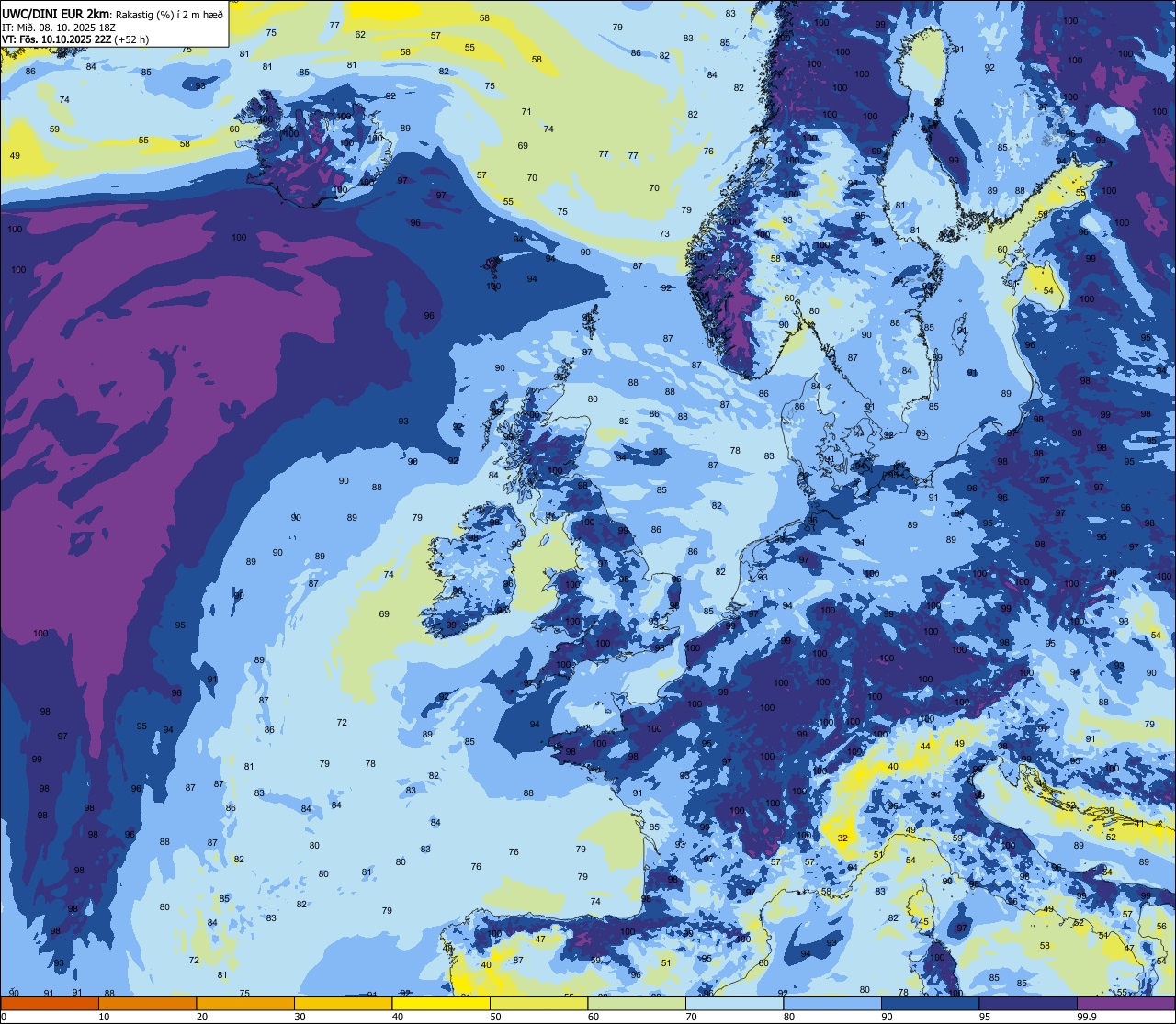1176x1024 pixels.
Task: Click the 20–30 legend color swatch
Action: pos(245,1003)
